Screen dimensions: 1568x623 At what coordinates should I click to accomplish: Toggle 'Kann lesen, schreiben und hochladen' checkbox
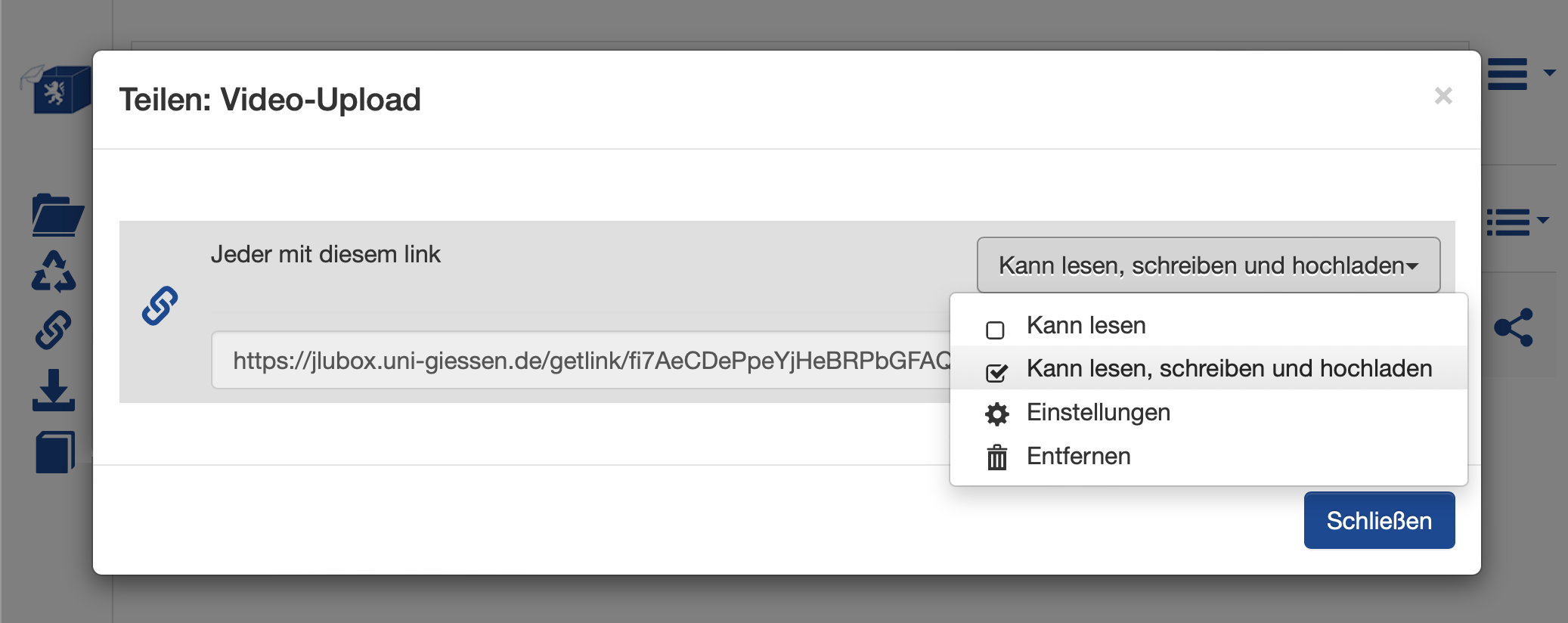coord(996,372)
